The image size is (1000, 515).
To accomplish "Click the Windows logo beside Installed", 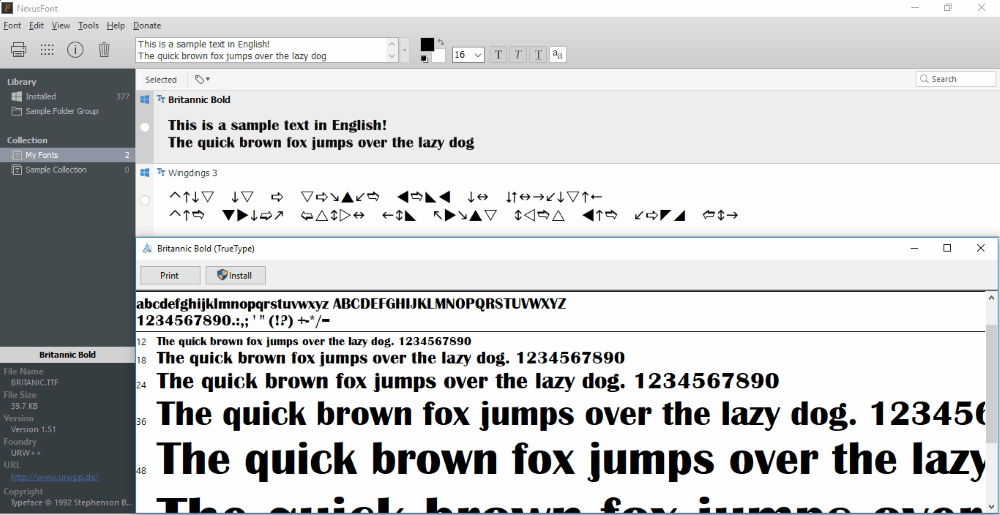I will pos(17,96).
